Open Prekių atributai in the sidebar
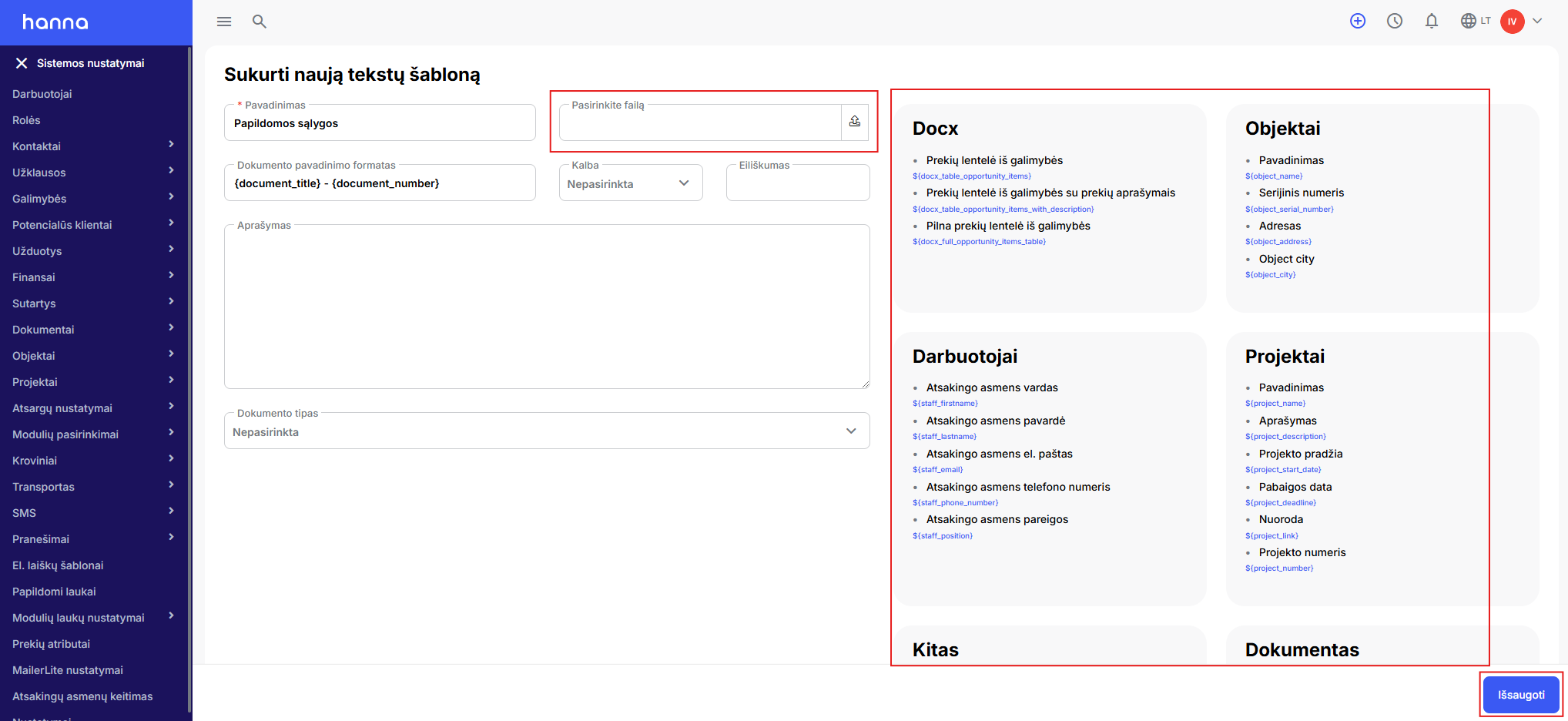The width and height of the screenshot is (1568, 721). [x=51, y=644]
